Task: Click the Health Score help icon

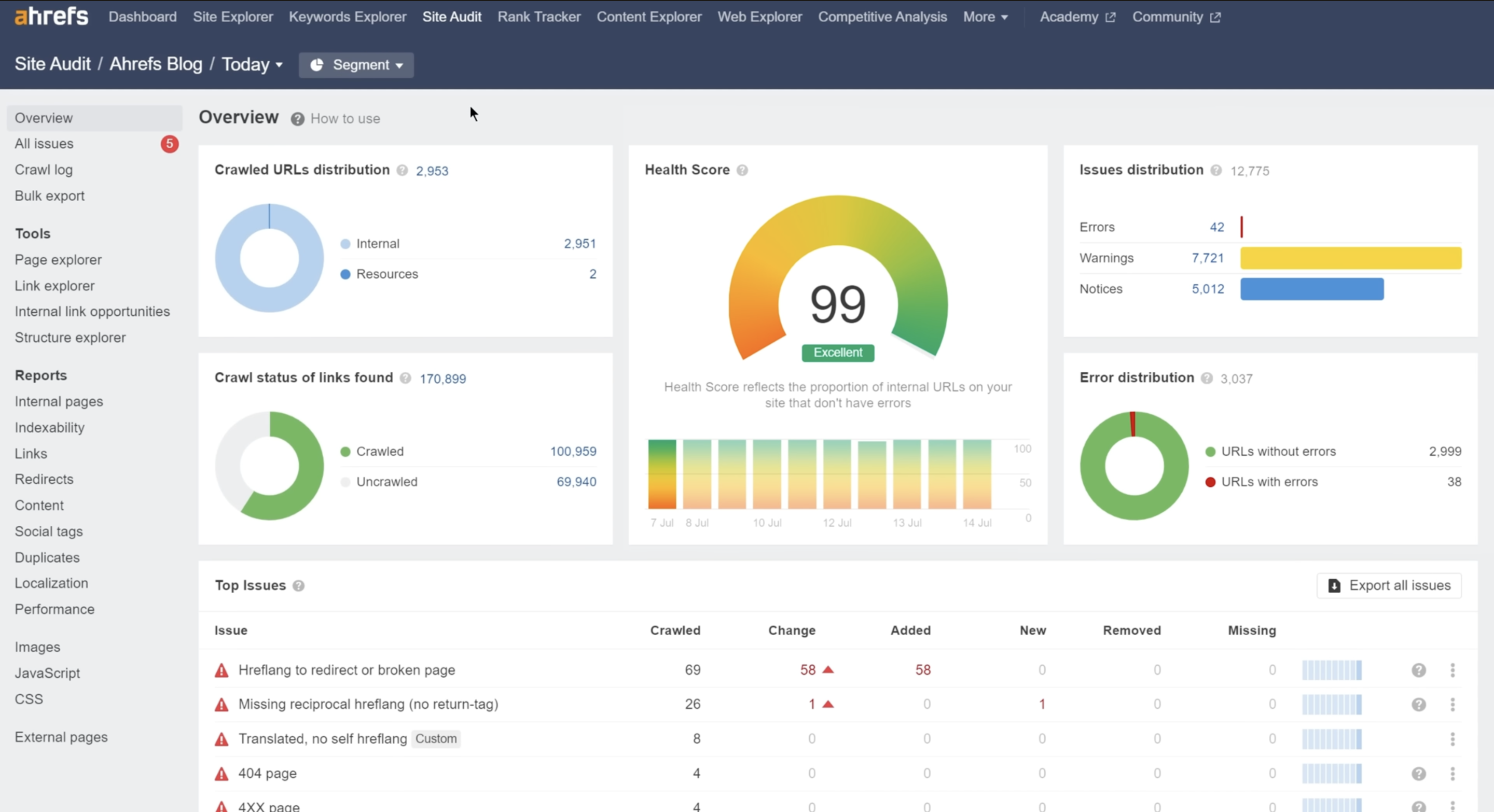Action: 742,171
